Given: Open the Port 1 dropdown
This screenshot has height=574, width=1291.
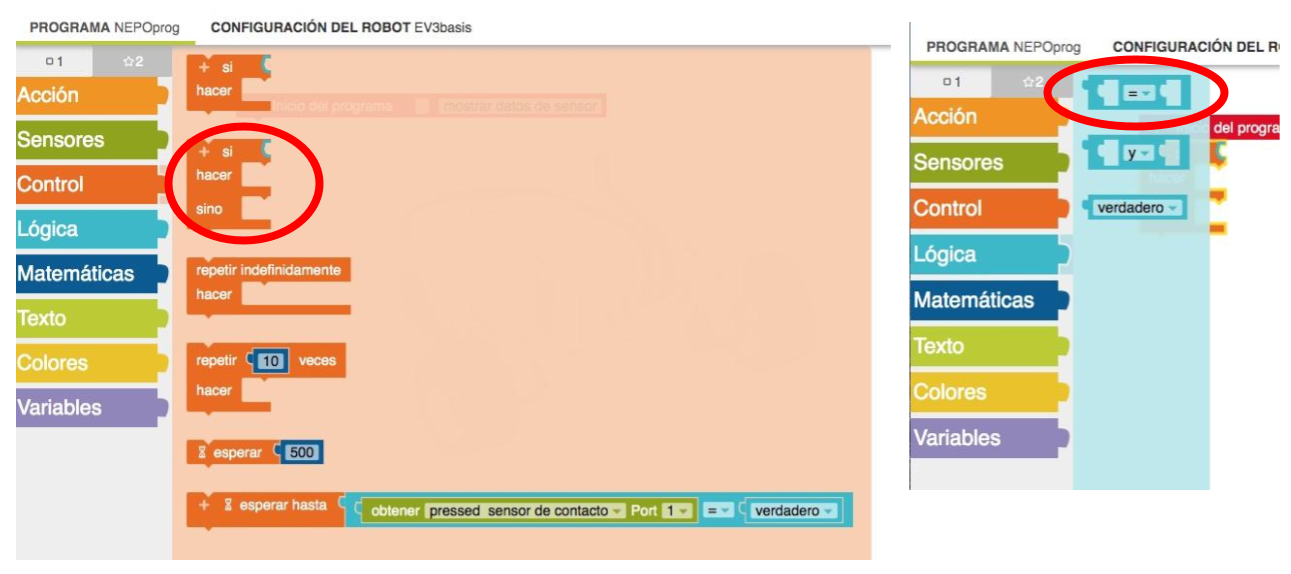Looking at the screenshot, I should coord(676,511).
